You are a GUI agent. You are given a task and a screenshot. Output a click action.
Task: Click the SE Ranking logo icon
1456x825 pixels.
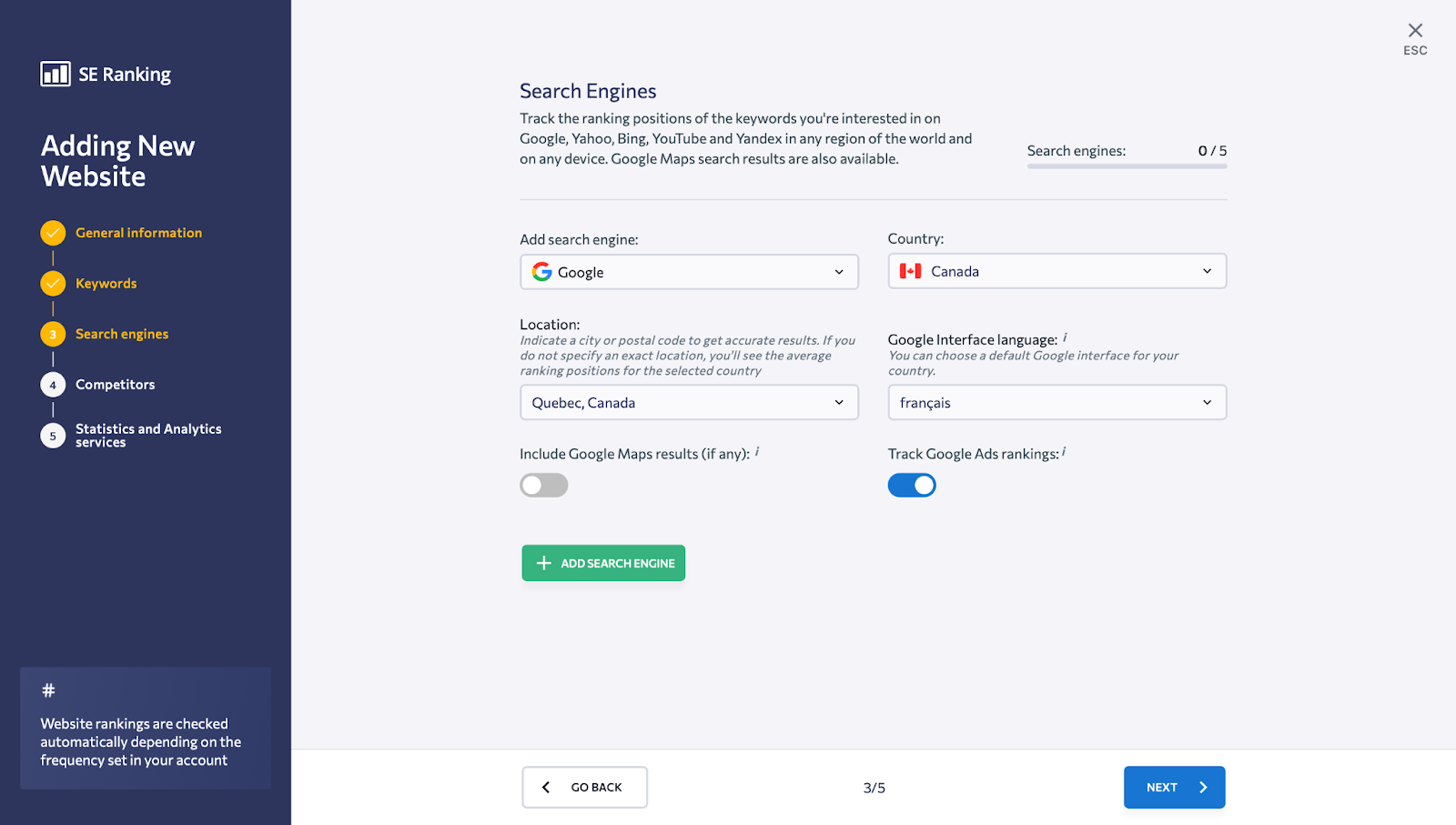pyautogui.click(x=56, y=74)
